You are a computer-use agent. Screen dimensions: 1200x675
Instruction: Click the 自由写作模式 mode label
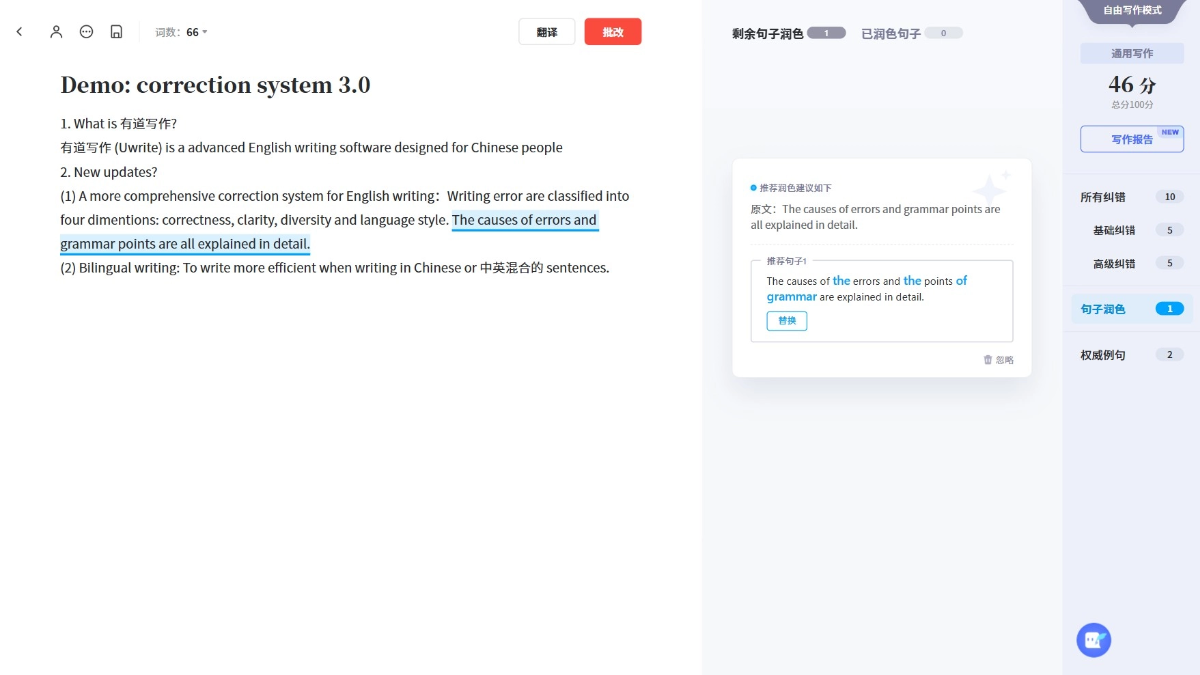[x=1132, y=10]
